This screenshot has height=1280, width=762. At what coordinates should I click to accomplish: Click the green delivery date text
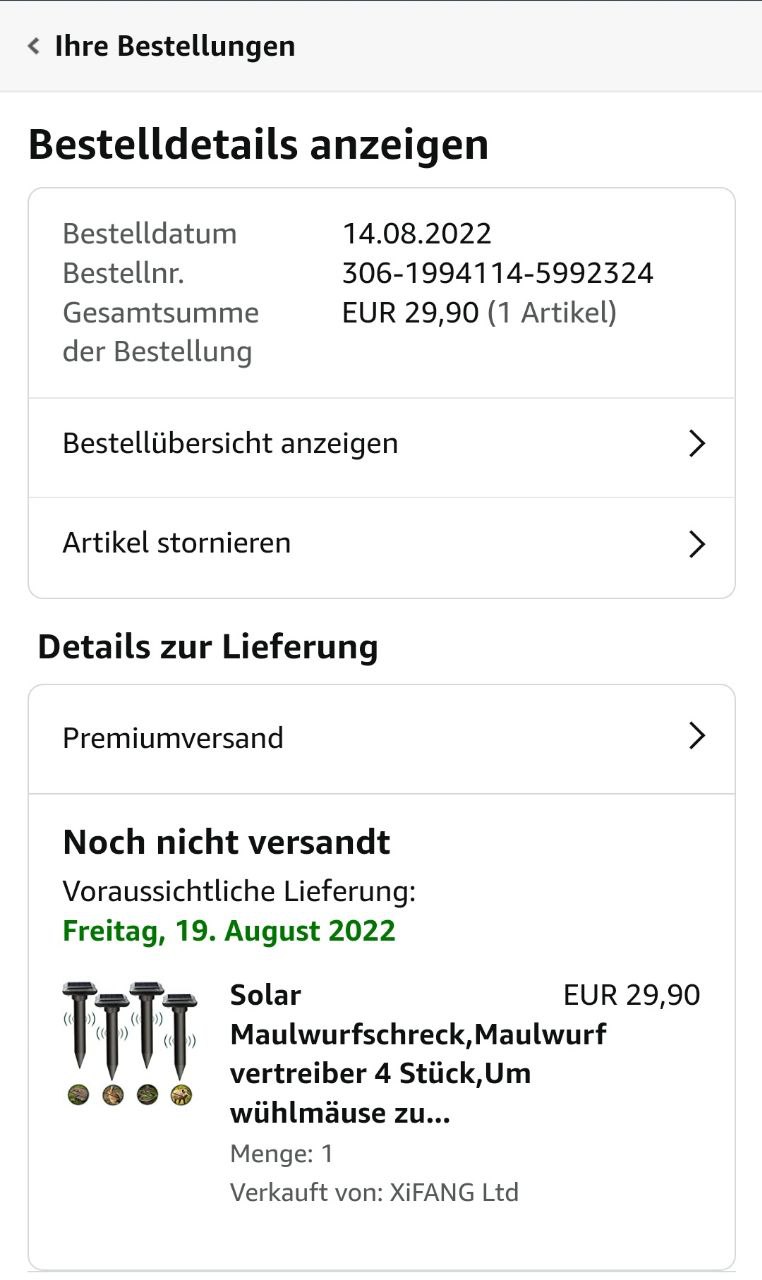click(229, 931)
